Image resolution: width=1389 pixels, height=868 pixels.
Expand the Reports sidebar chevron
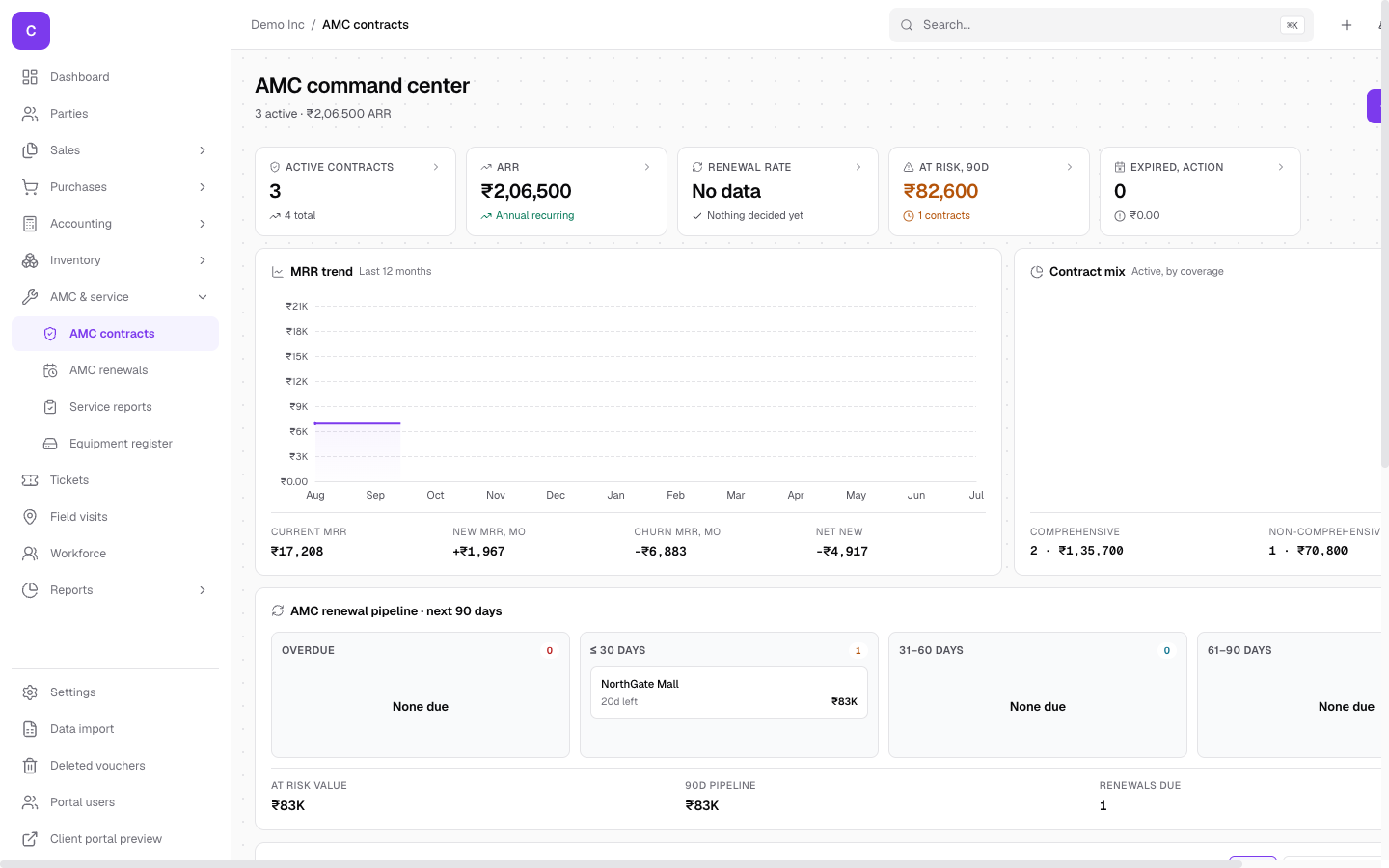tap(203, 590)
